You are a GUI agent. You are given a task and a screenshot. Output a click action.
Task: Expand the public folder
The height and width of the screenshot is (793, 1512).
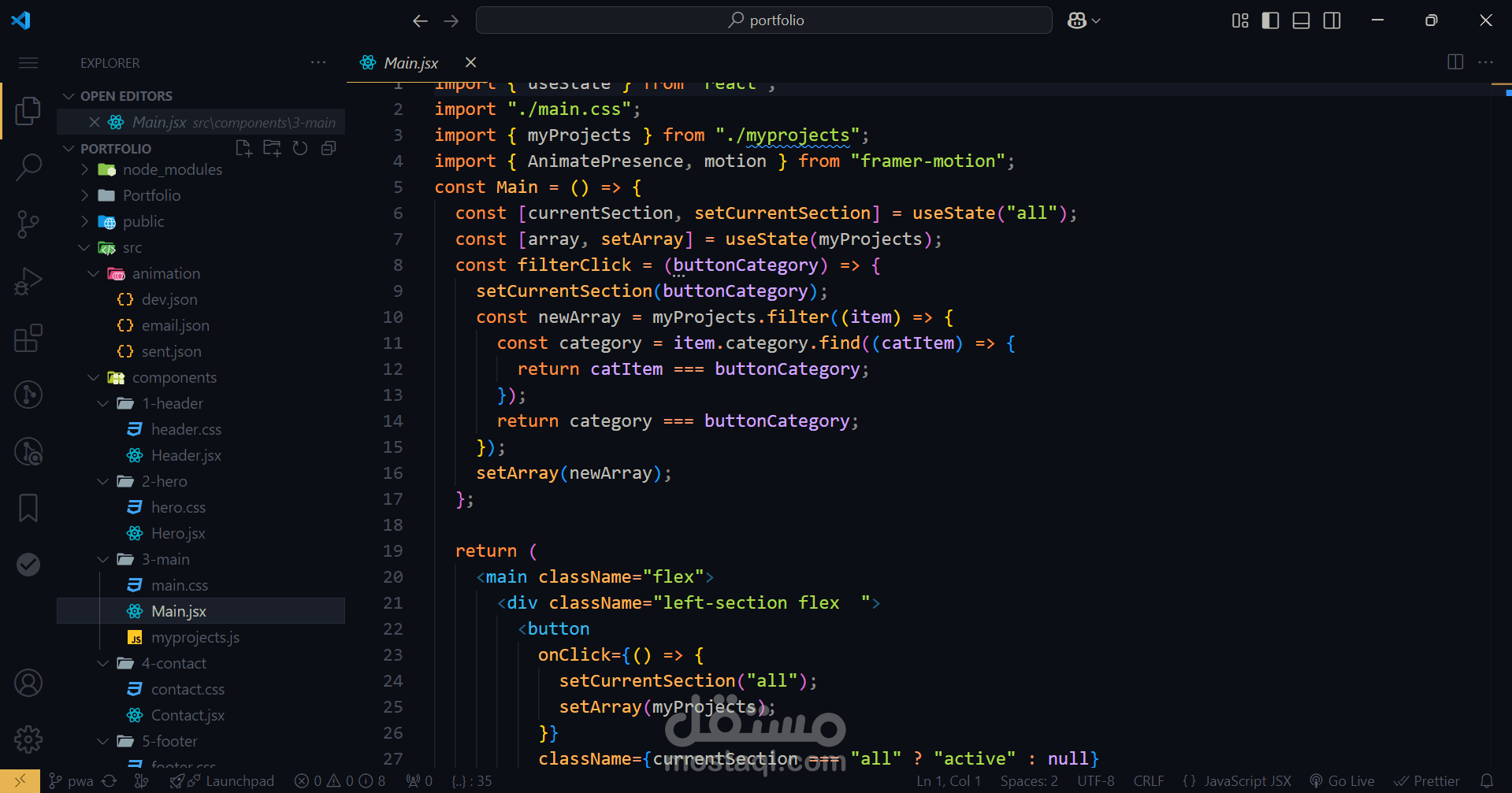pyautogui.click(x=84, y=221)
